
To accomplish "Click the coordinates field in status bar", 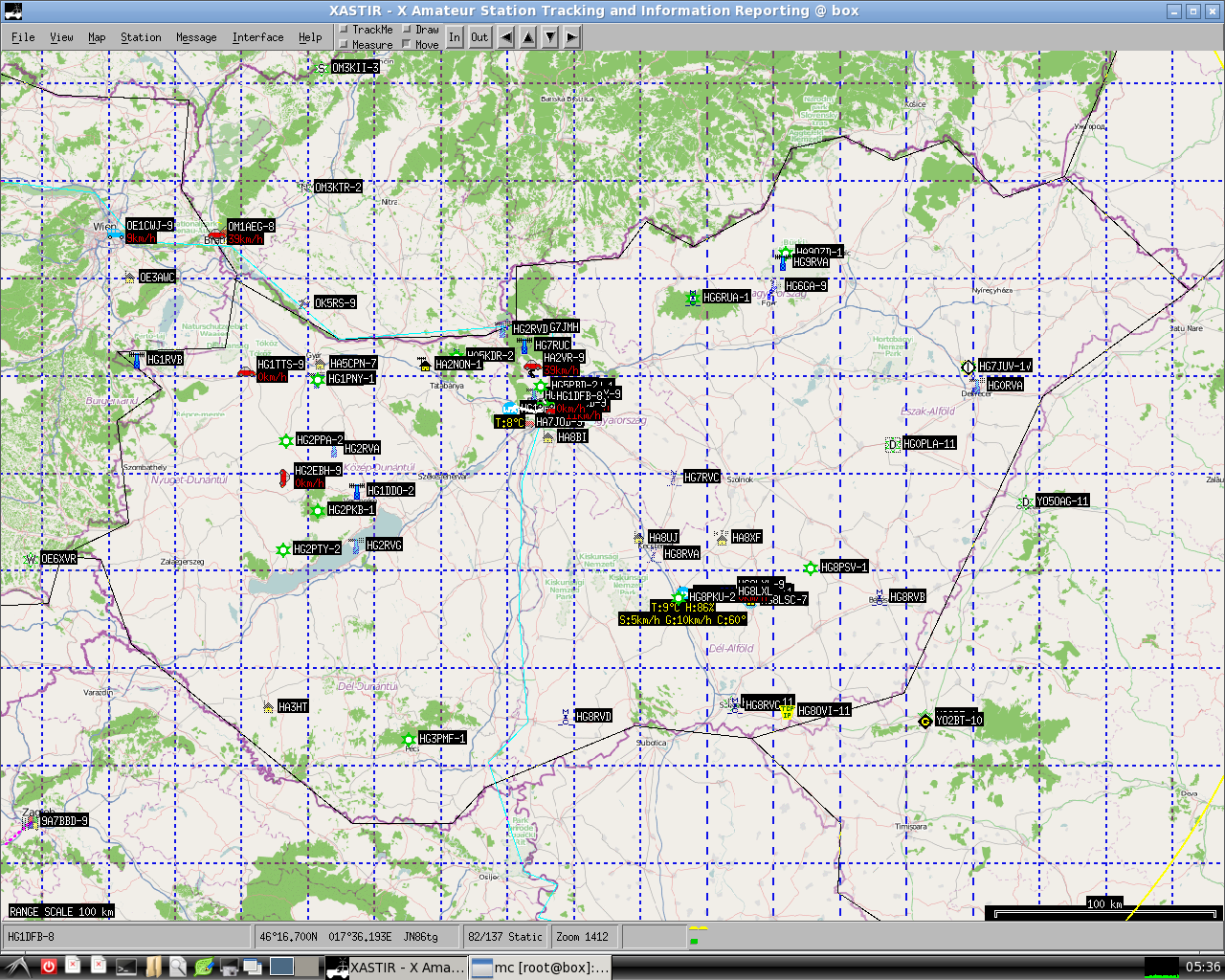I will pyautogui.click(x=357, y=937).
